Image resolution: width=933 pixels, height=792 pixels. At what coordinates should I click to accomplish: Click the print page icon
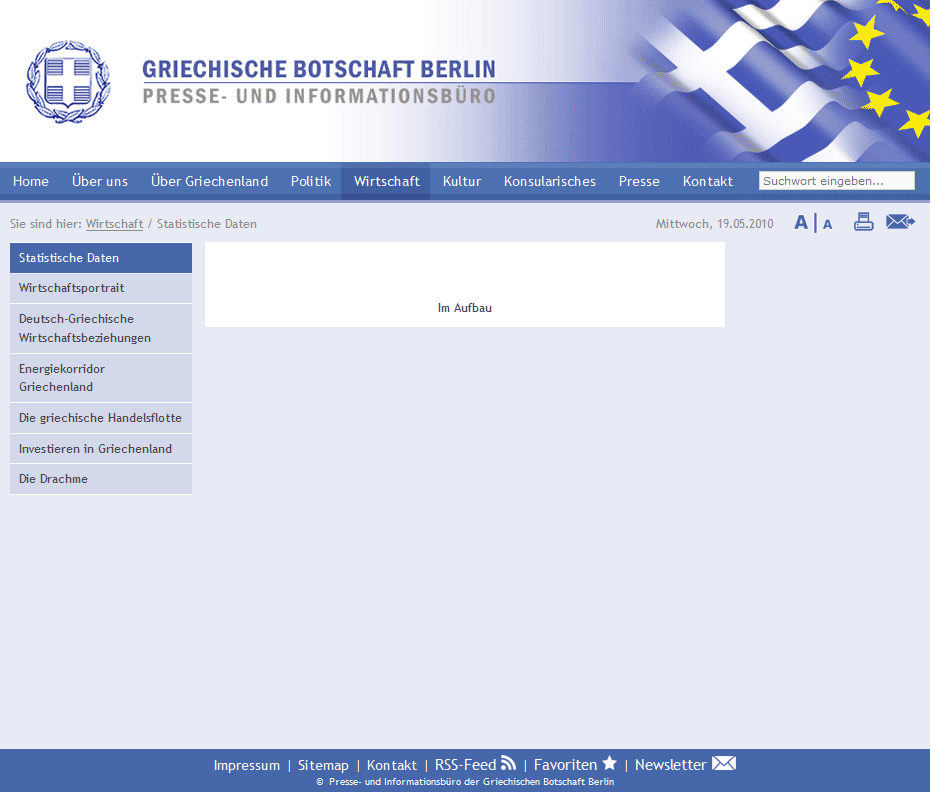[863, 222]
